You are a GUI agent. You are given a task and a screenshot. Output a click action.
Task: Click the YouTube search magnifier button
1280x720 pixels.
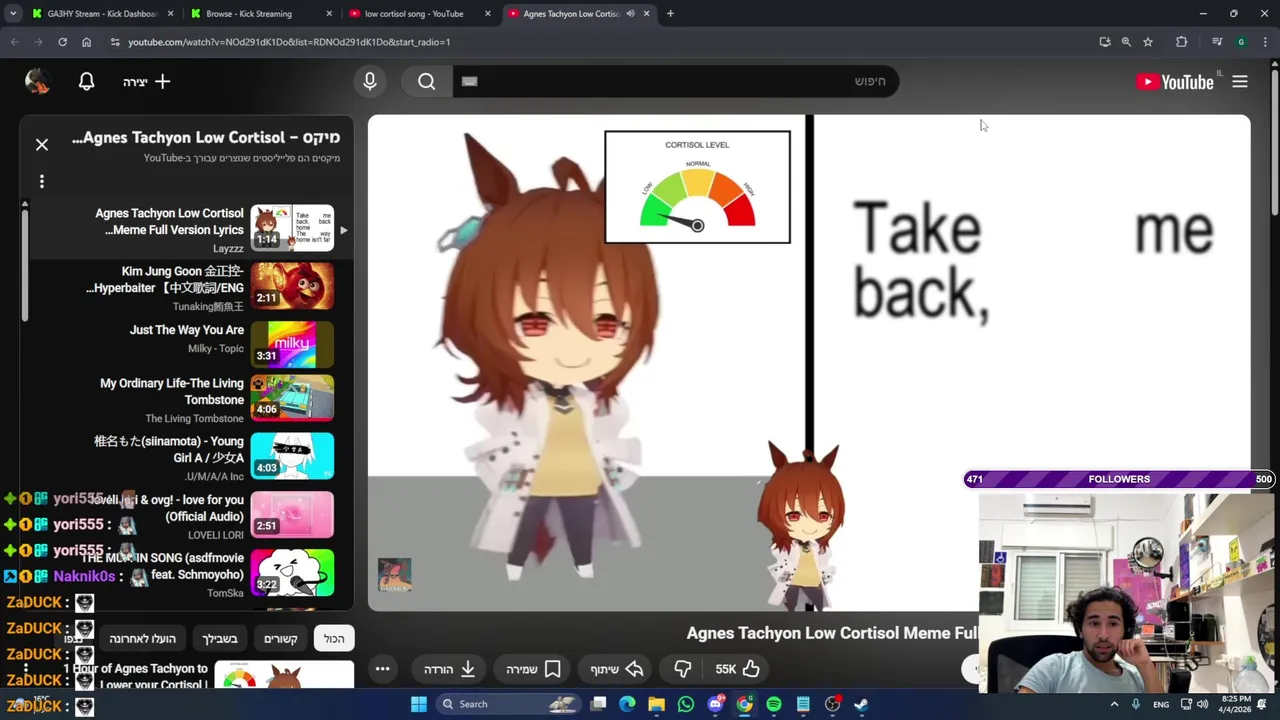(x=427, y=82)
